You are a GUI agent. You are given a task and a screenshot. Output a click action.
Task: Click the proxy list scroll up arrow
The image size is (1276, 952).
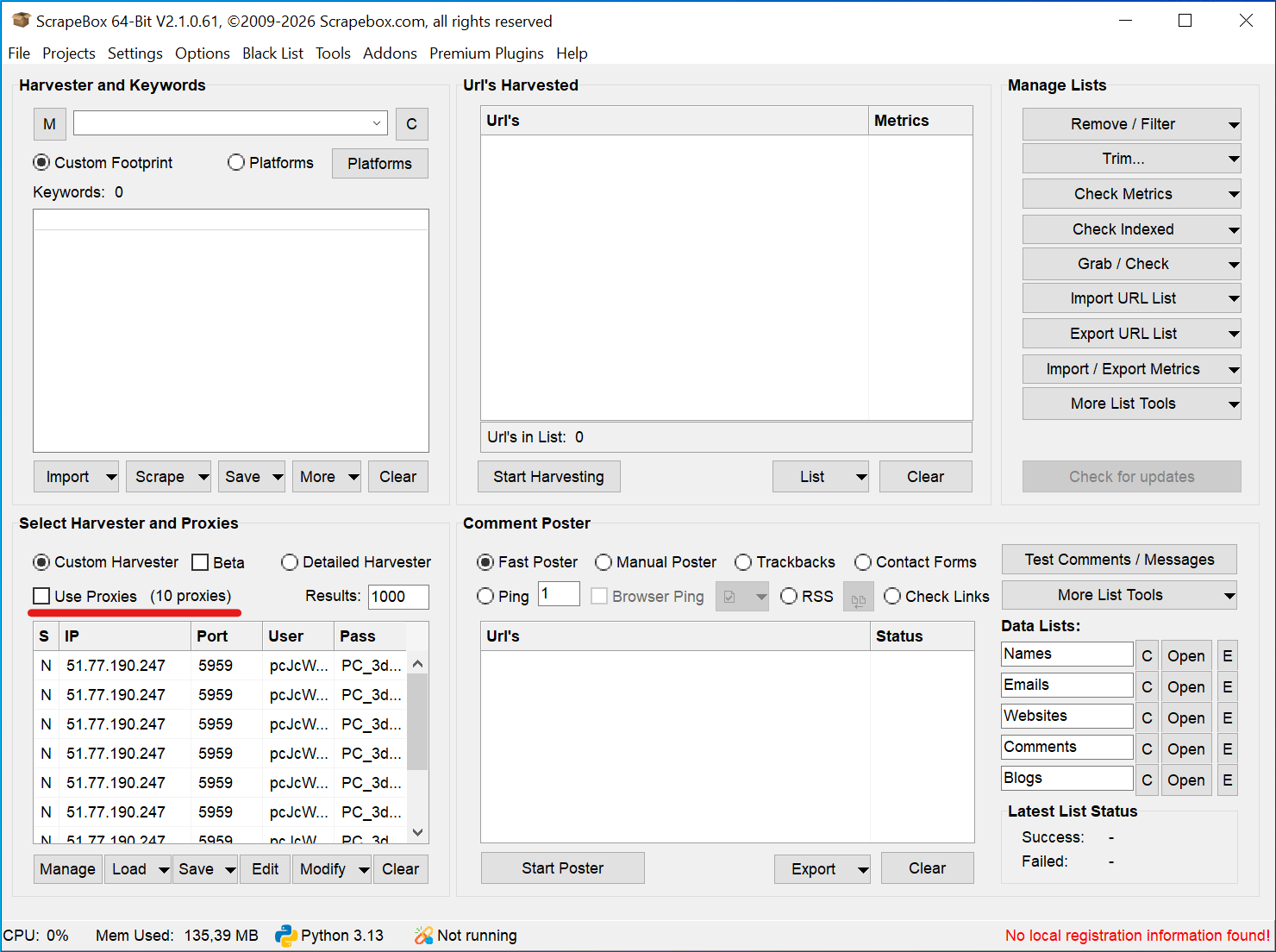click(x=417, y=664)
